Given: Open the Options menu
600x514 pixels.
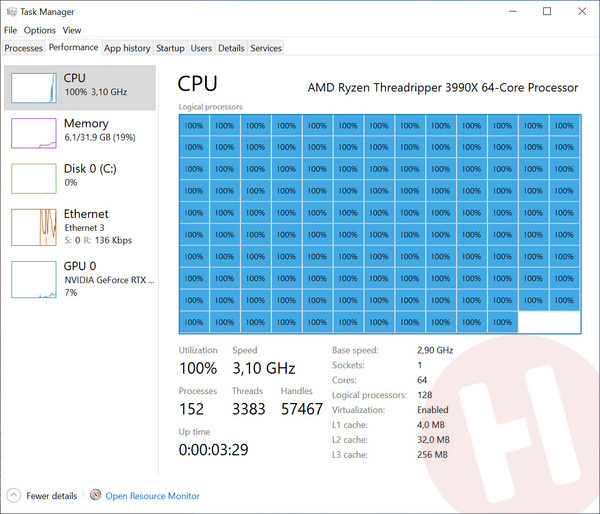Looking at the screenshot, I should click(39, 30).
